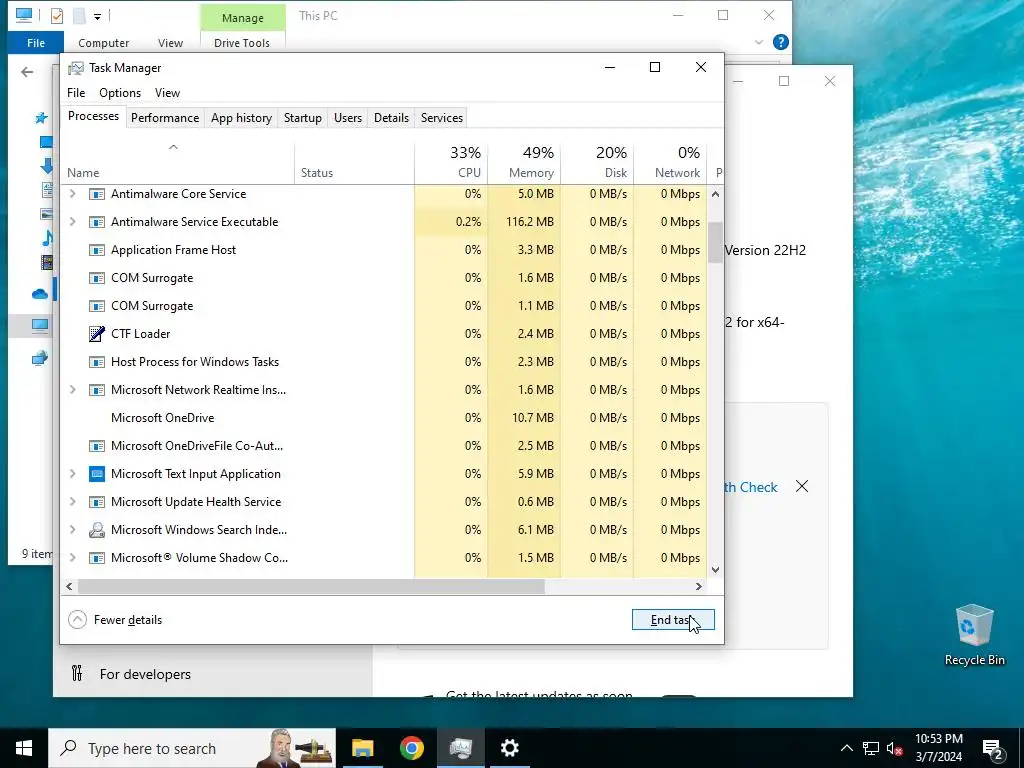Image resolution: width=1024 pixels, height=768 pixels.
Task: Switch to the Services tab
Action: click(441, 118)
